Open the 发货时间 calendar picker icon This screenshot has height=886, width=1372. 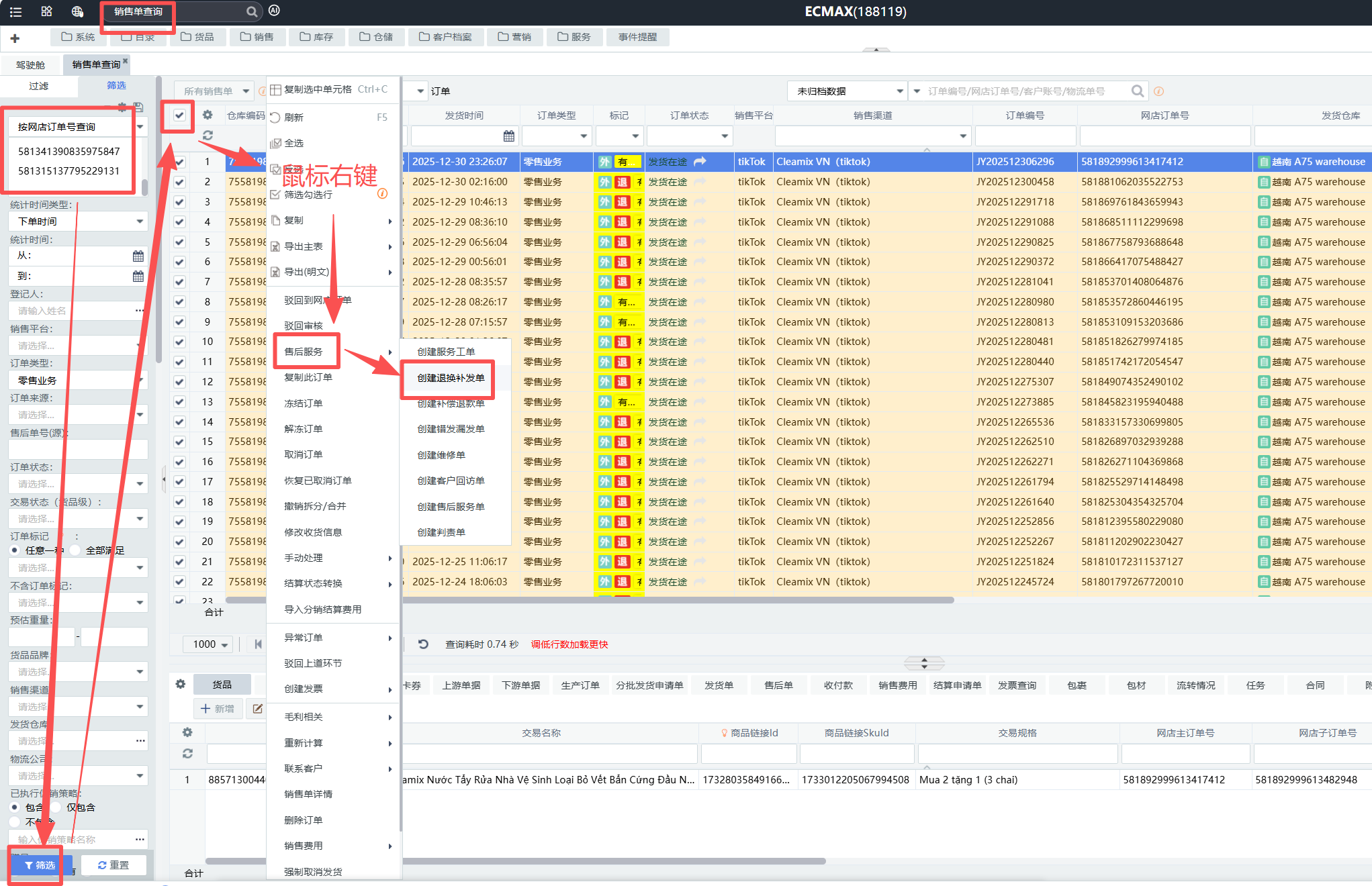point(509,136)
